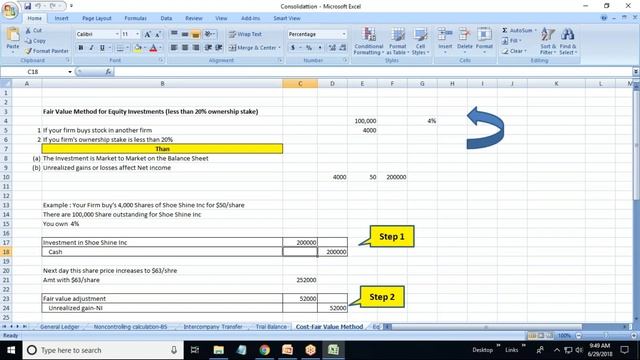Open Cell Styles gallery
The width and height of the screenshot is (640, 360).
(x=420, y=41)
